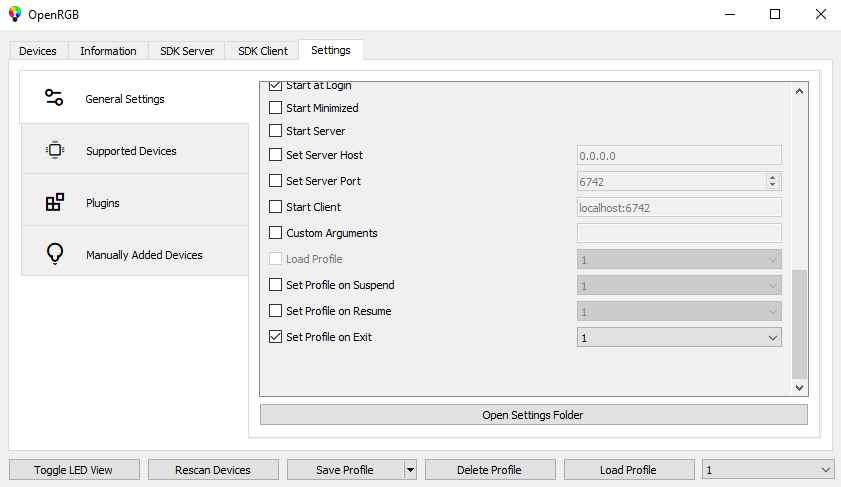Click the Supported Devices chip icon
The height and width of the screenshot is (487, 841).
pos(55,150)
